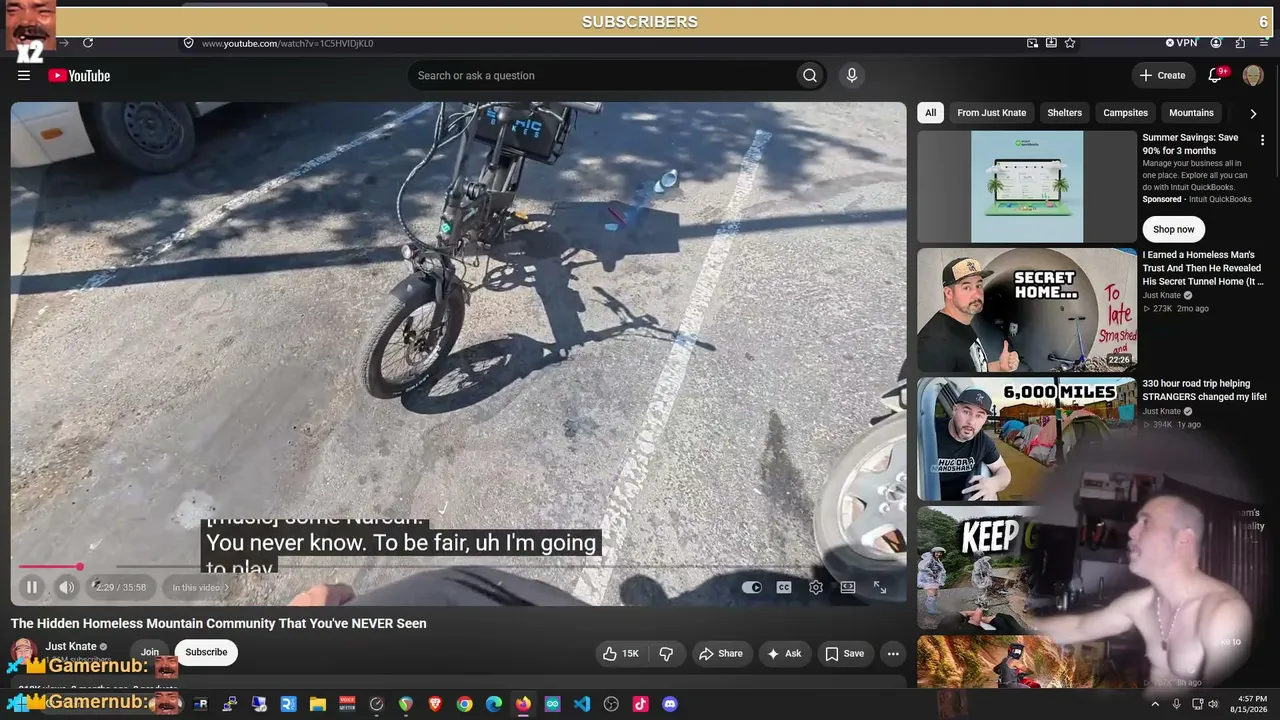Screen dimensions: 1280x720
Task: Go to the YouTube home logo
Action: click(79, 76)
